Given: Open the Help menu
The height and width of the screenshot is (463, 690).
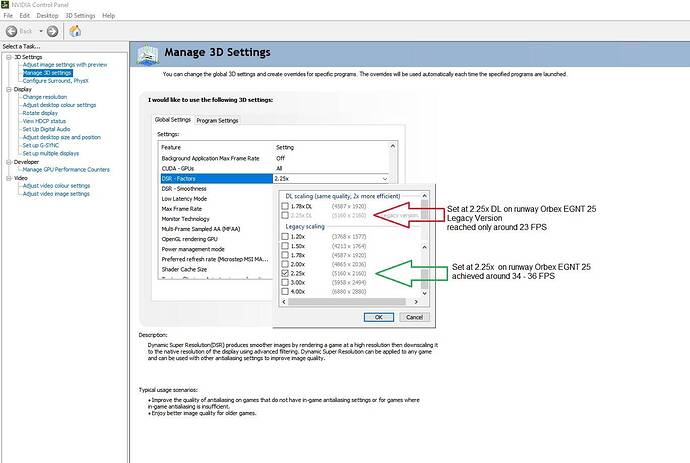Looking at the screenshot, I should pos(108,16).
